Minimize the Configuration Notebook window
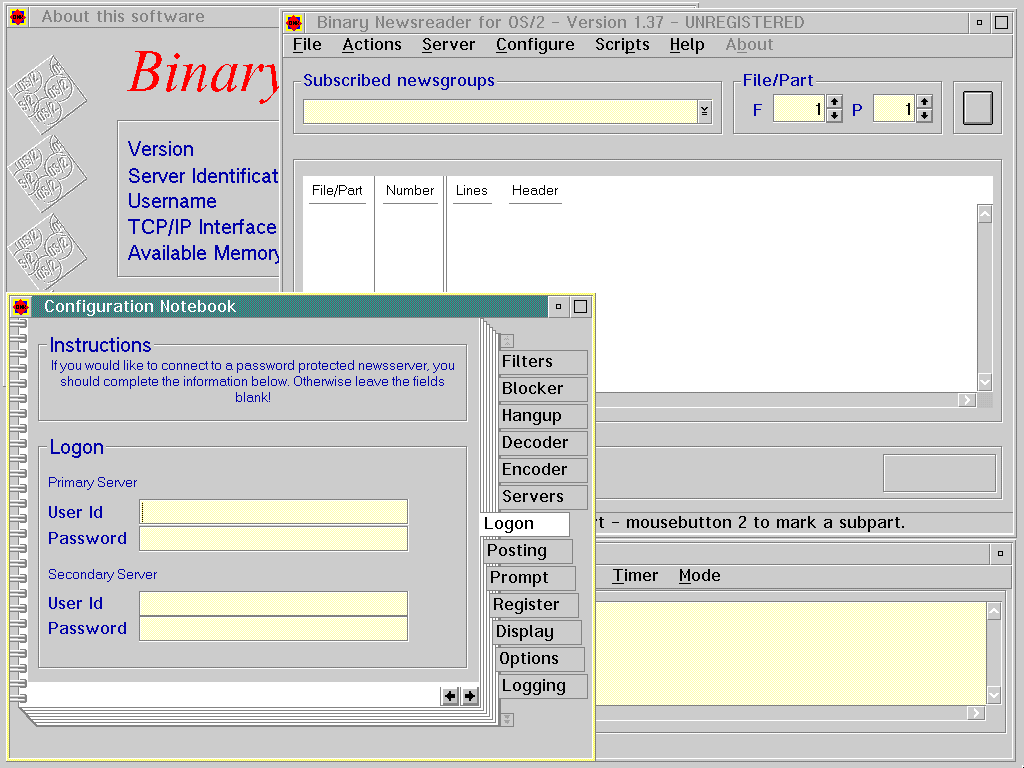 558,306
